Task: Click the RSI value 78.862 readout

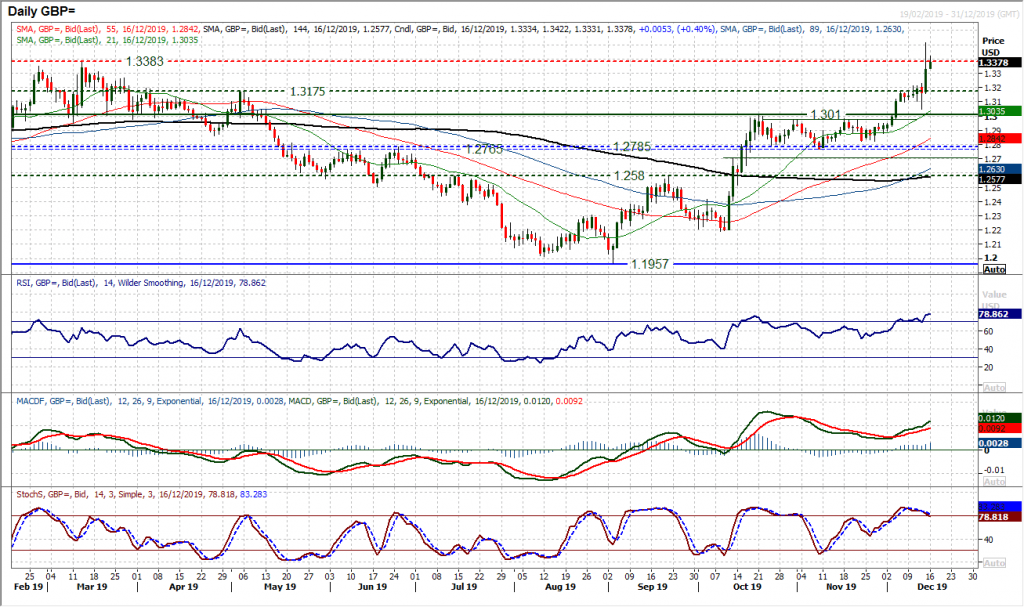Action: point(998,313)
